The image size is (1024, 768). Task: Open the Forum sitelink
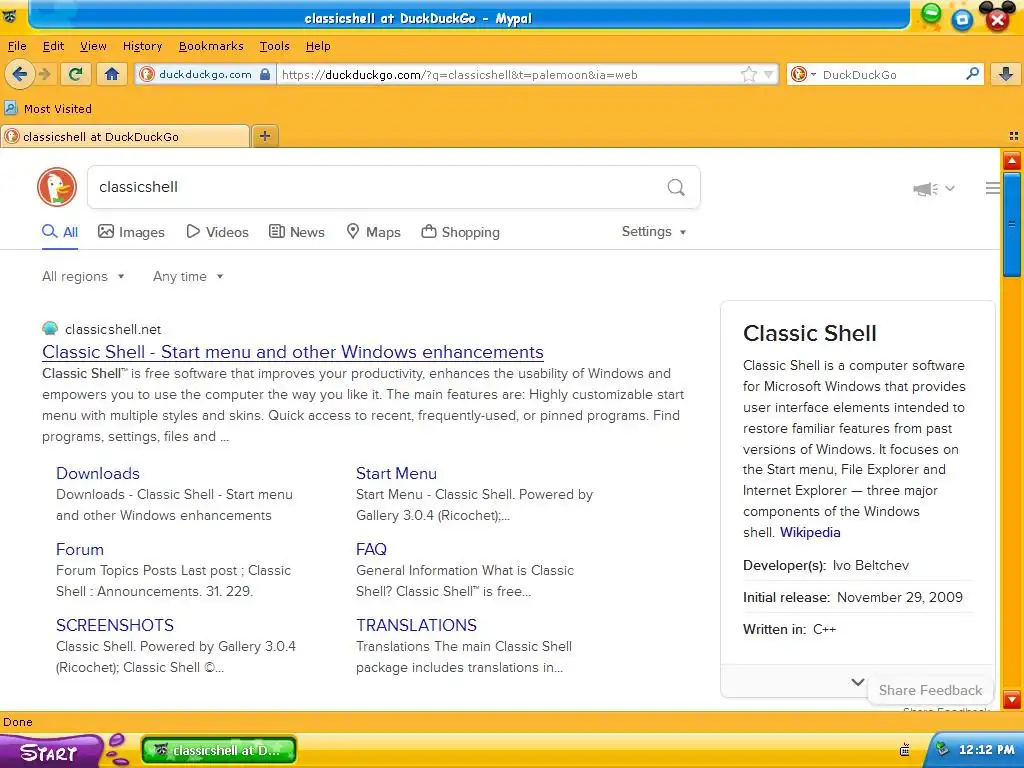pyautogui.click(x=80, y=549)
